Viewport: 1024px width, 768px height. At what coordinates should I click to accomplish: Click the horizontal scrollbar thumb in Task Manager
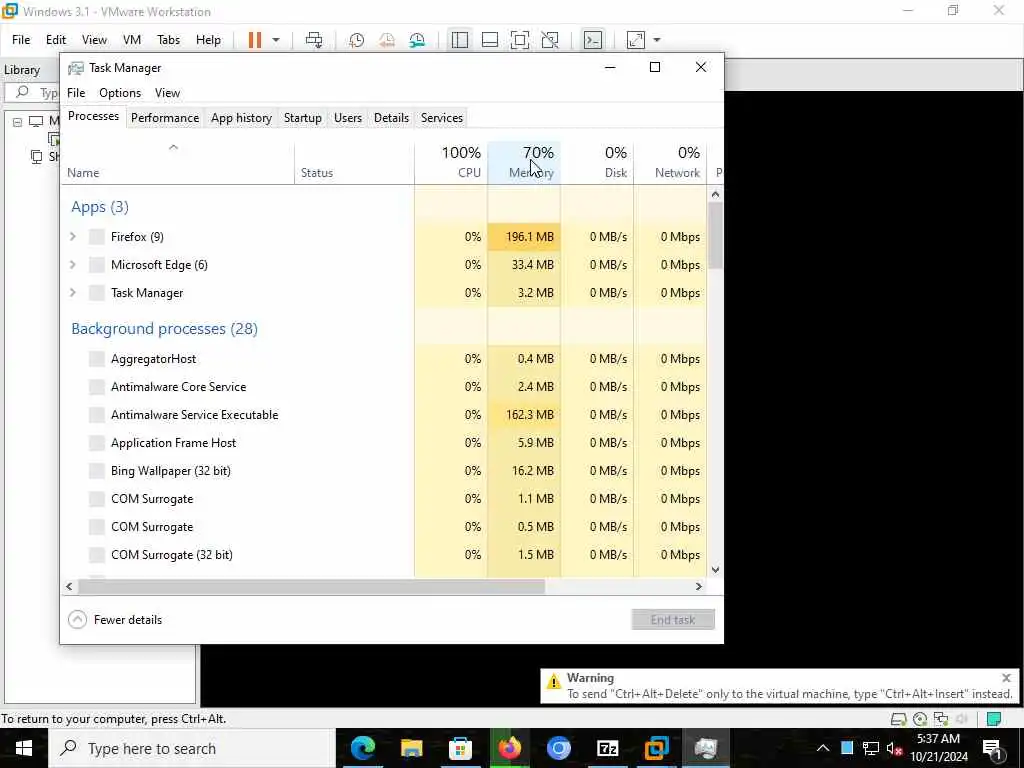coord(312,586)
